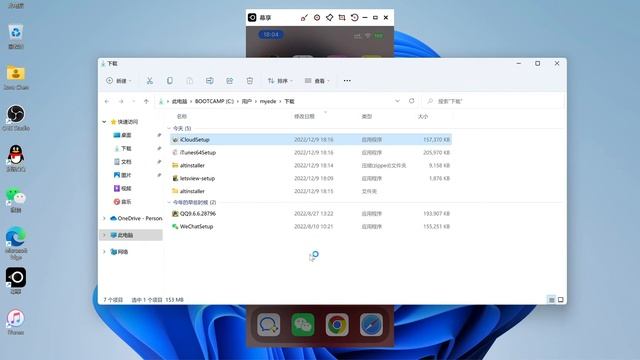Image resolution: width=640 pixels, height=360 pixels.
Task: Click the Rename icon in Explorer toolbar
Action: point(209,81)
